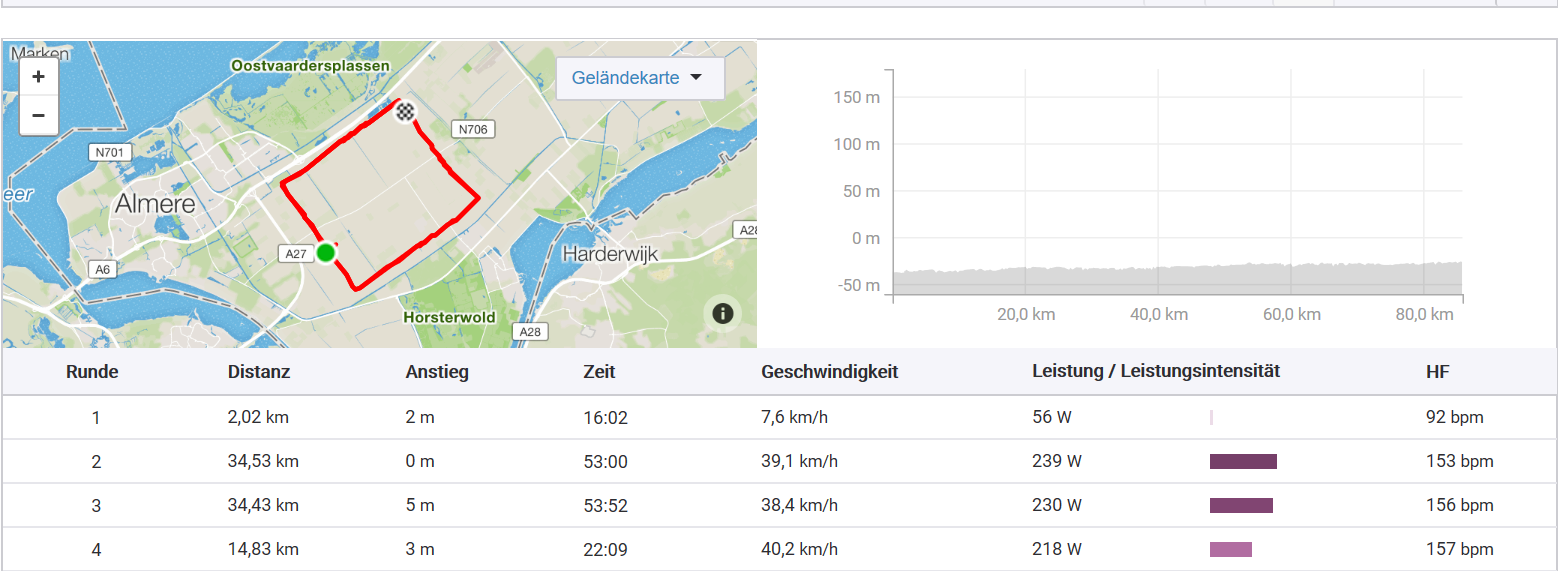Zoom in on the map
1568x571 pixels.
pos(38,77)
